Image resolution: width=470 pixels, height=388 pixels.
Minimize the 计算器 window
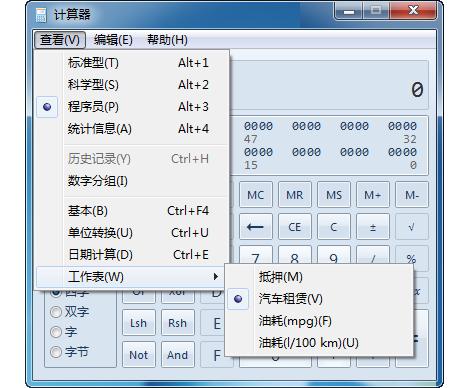[x=349, y=11]
